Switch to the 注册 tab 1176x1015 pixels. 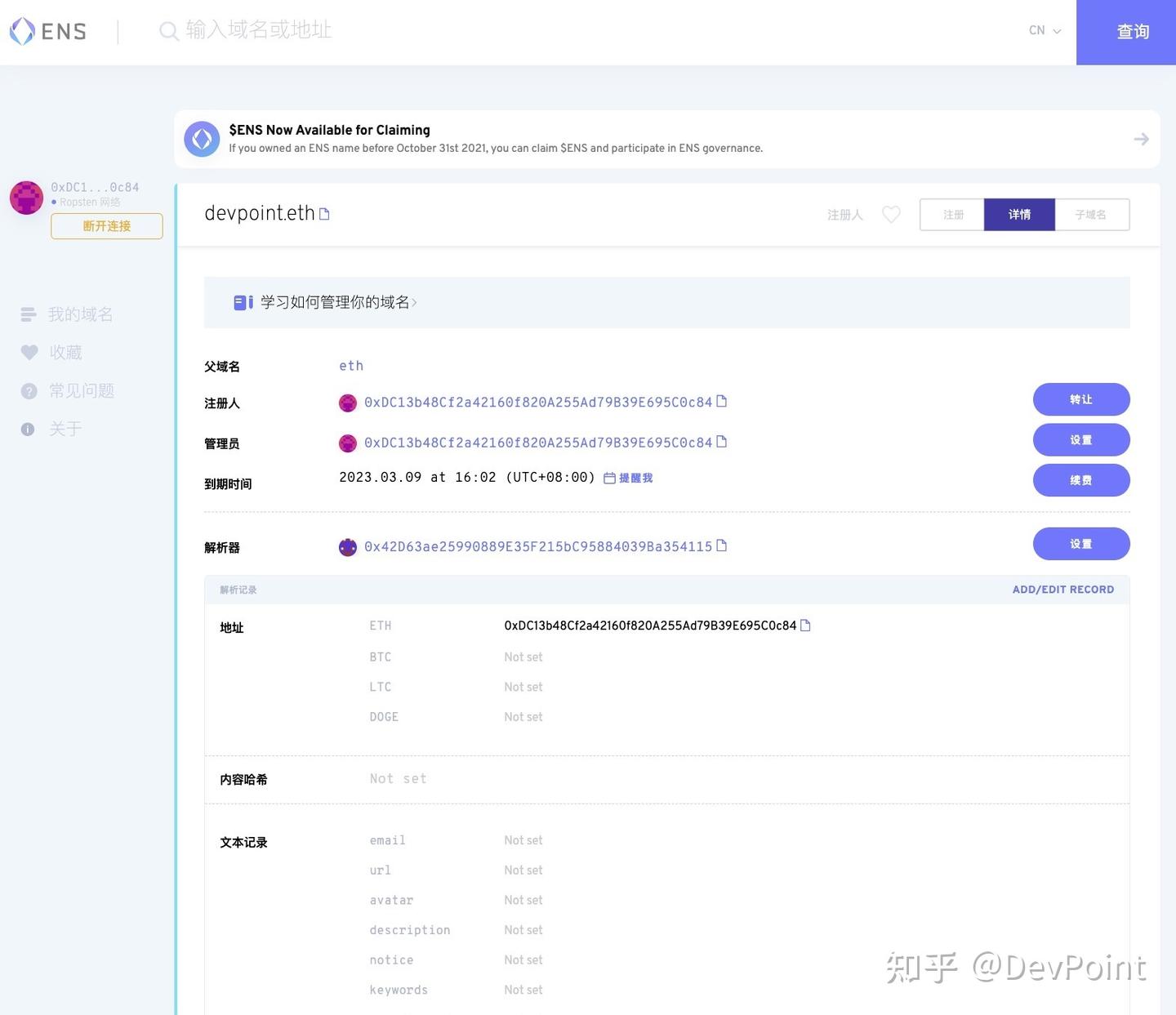(951, 214)
